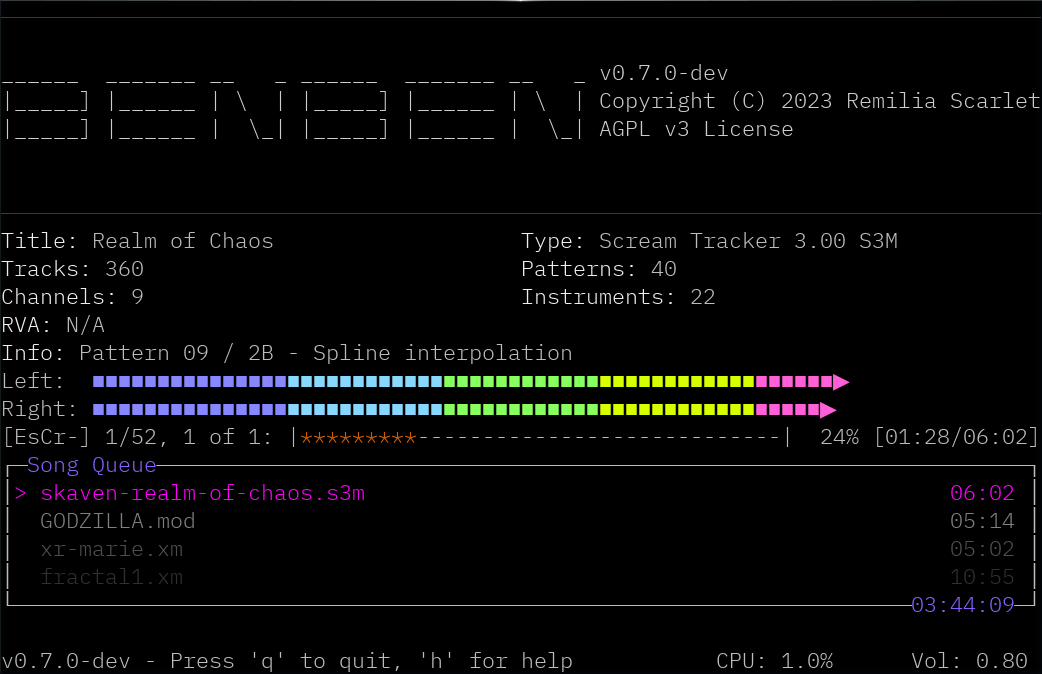Click the song progress bar asterisks
Screen dimensions: 1042x674
[x=358, y=438]
